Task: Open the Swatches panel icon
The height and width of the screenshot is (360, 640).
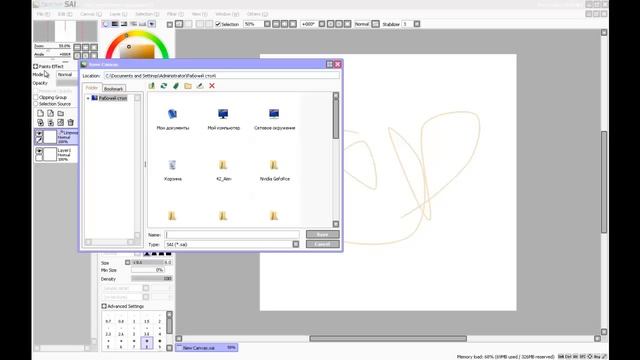Action: [142, 24]
